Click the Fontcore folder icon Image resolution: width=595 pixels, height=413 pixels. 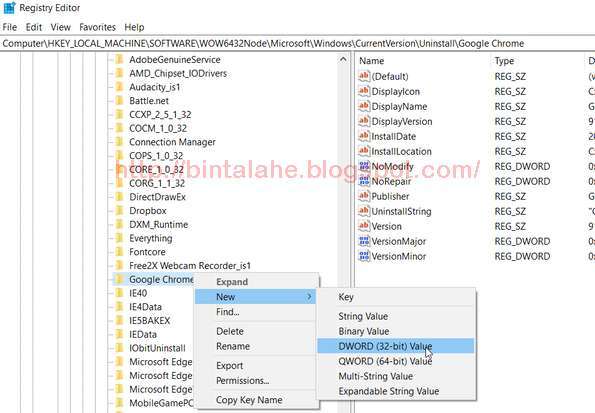[x=119, y=252]
